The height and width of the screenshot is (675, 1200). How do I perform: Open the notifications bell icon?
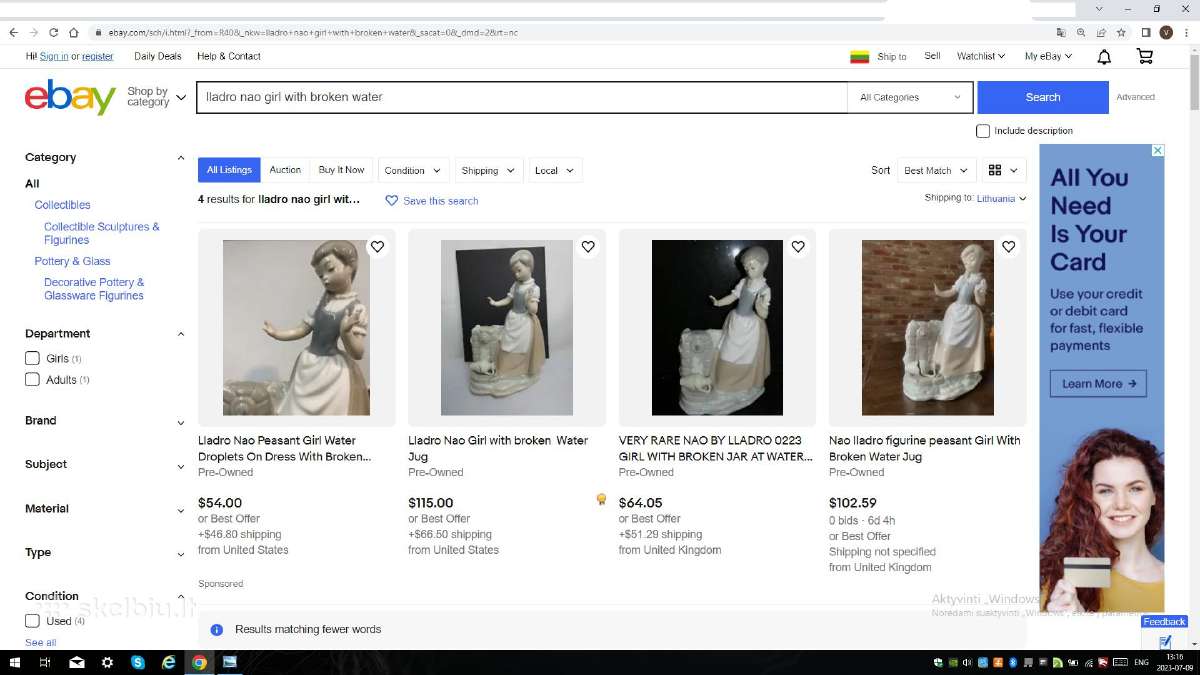coord(1104,57)
